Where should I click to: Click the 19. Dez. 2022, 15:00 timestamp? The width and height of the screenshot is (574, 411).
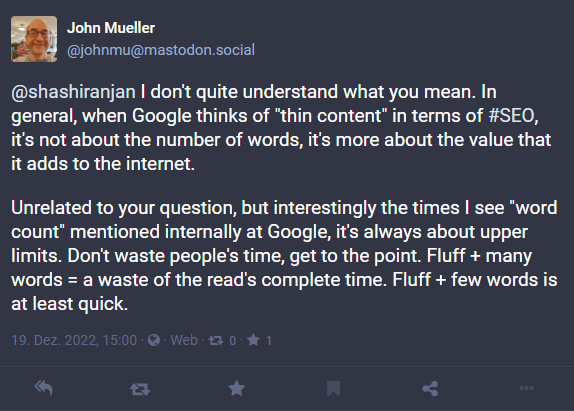74,340
